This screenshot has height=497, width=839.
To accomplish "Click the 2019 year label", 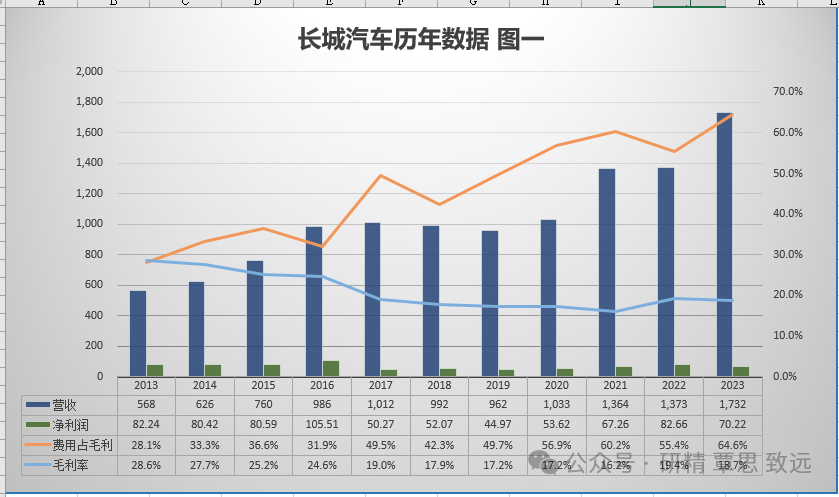I will click(x=498, y=385).
